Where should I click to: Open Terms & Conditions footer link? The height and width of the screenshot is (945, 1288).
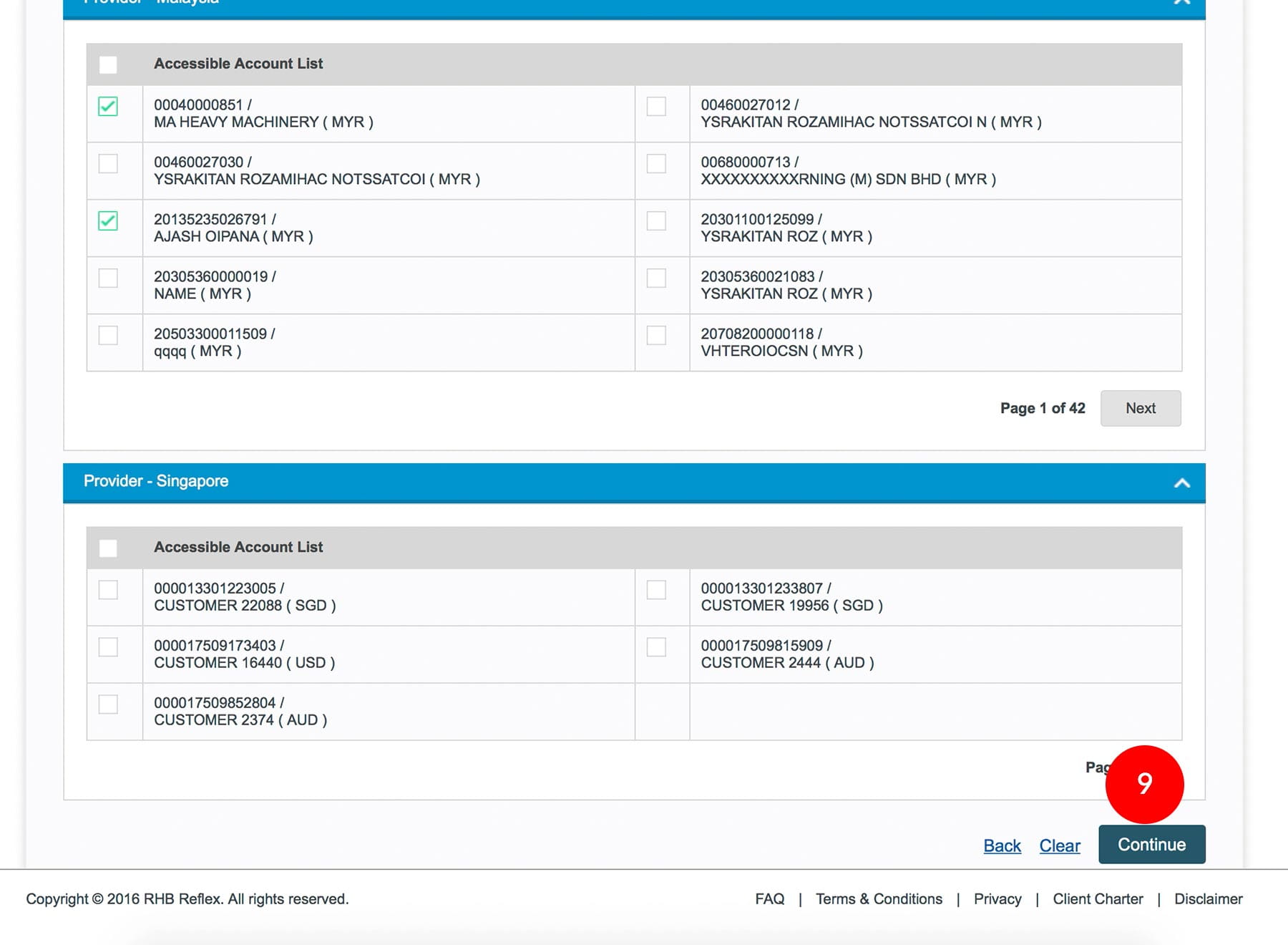[x=879, y=899]
